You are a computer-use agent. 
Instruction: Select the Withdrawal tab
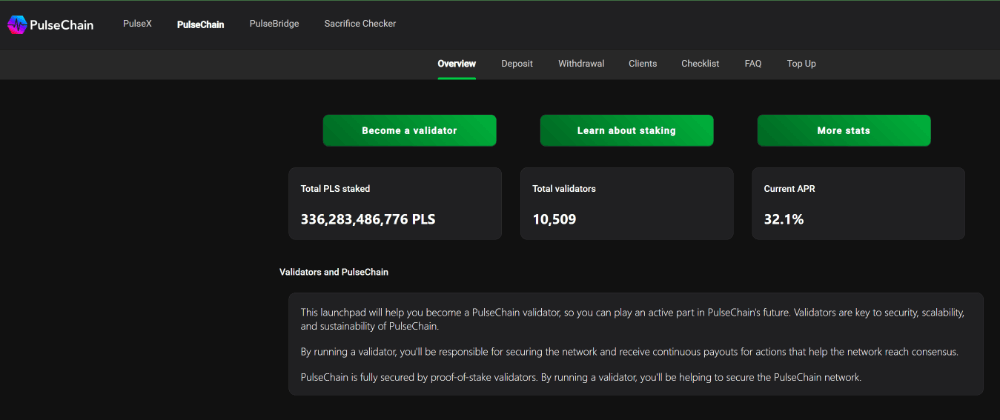[581, 64]
